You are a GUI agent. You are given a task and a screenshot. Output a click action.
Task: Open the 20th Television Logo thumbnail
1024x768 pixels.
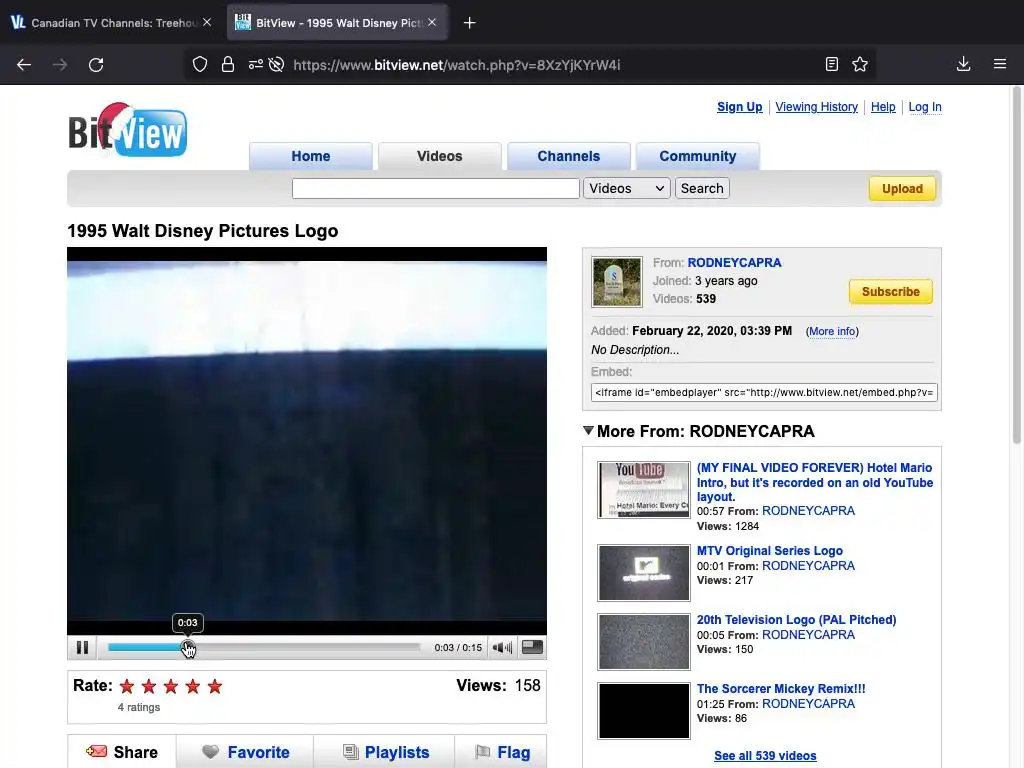(x=643, y=641)
